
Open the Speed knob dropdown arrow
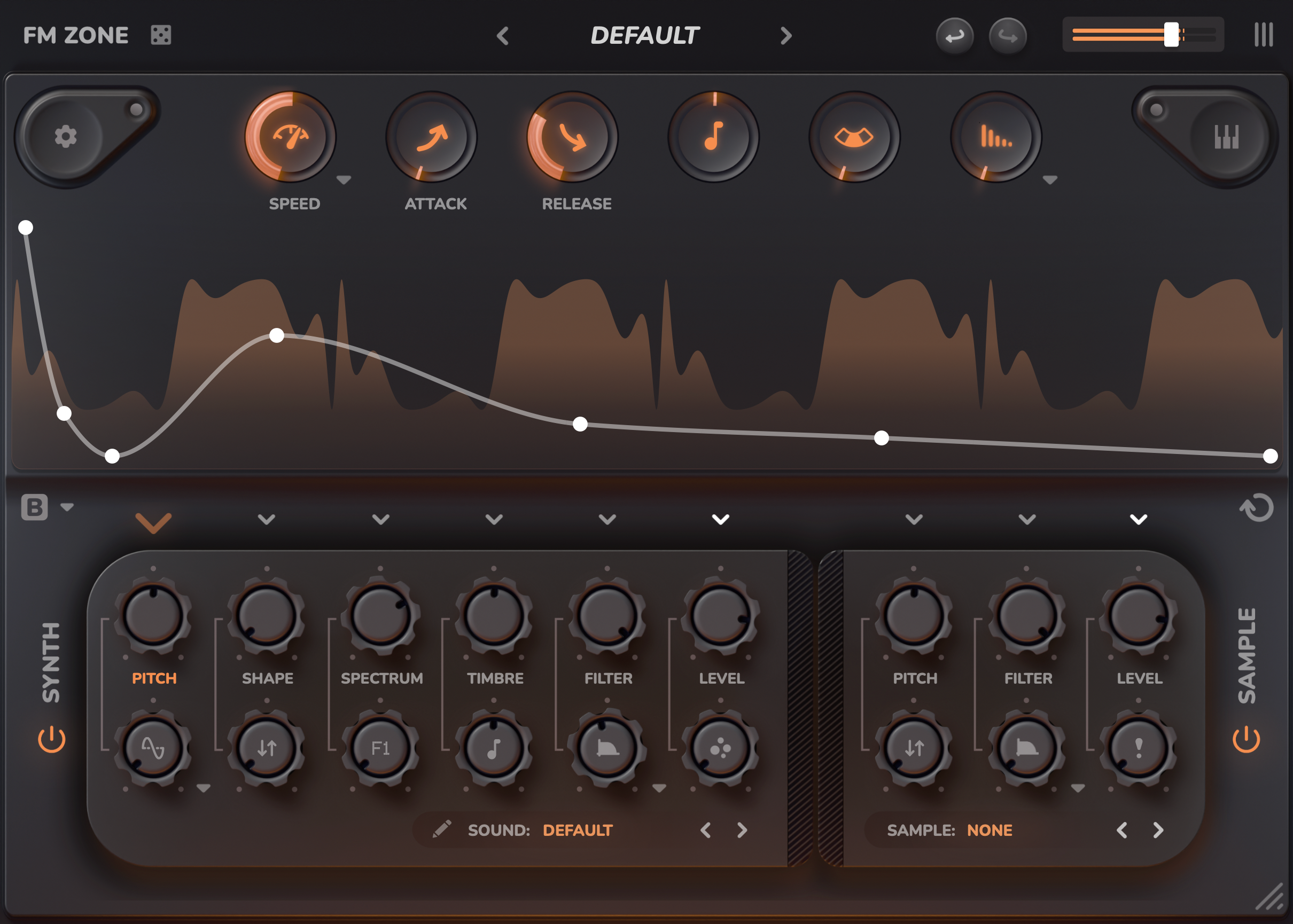click(344, 180)
